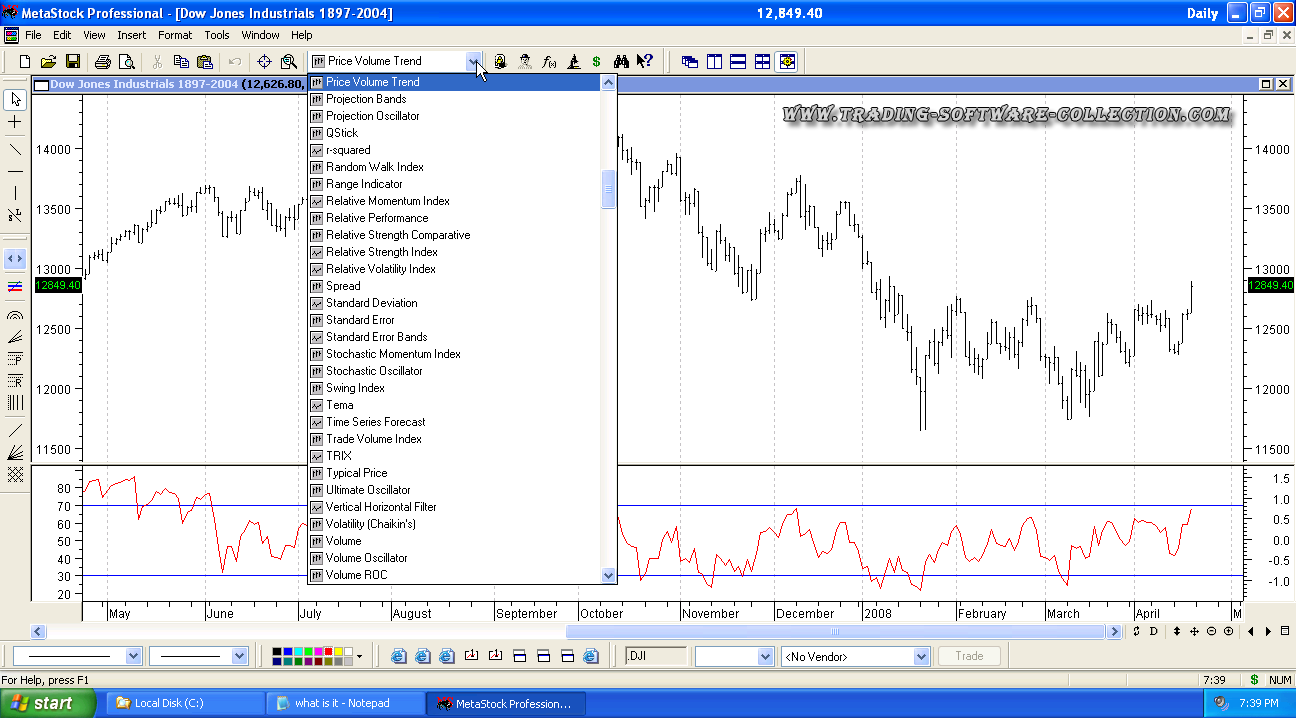Screen dimensions: 1296x718
Task: Click the Save disk icon in toolbar
Action: [x=72, y=62]
